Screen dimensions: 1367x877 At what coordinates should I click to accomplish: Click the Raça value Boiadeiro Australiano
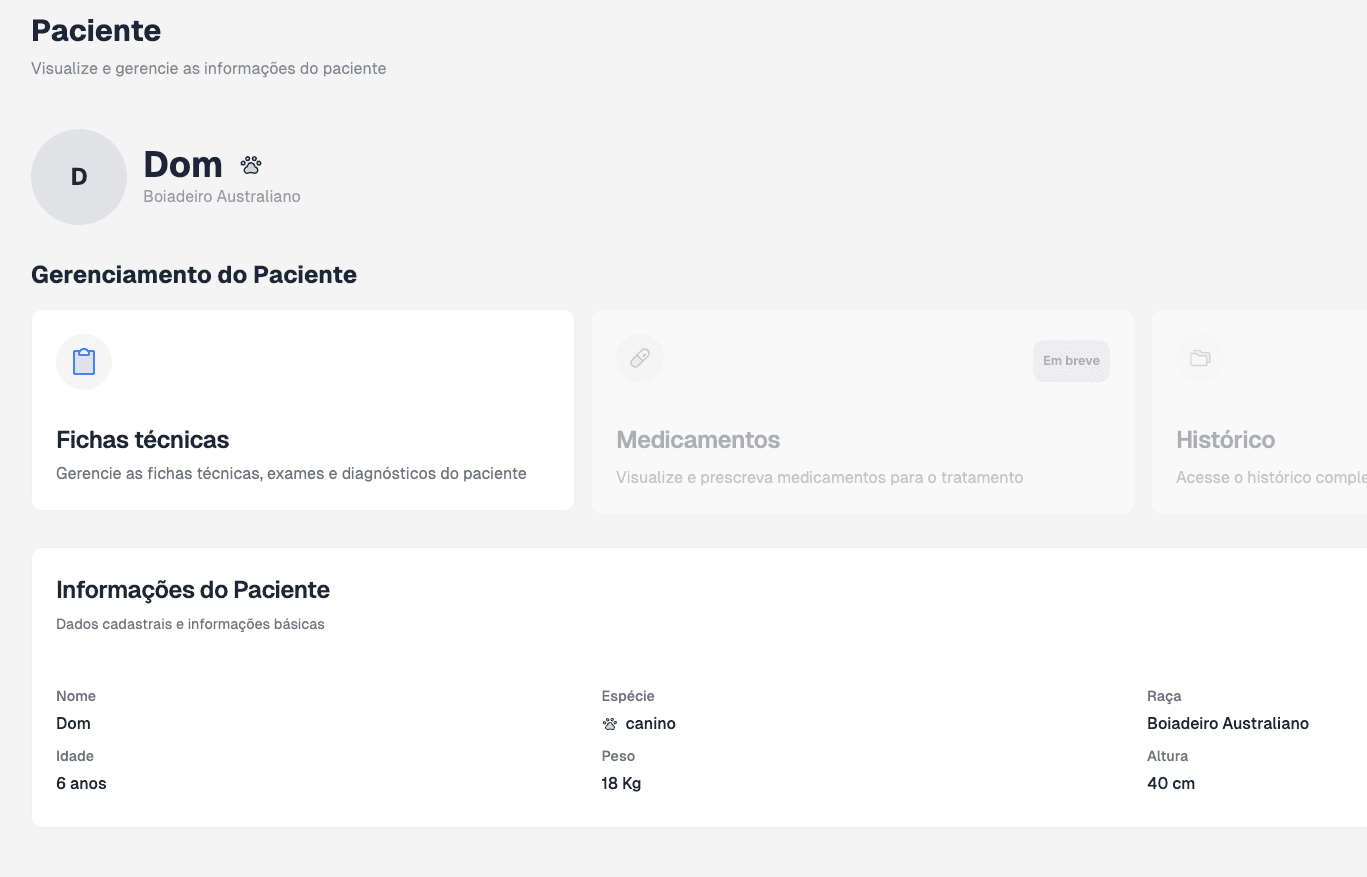tap(1228, 724)
